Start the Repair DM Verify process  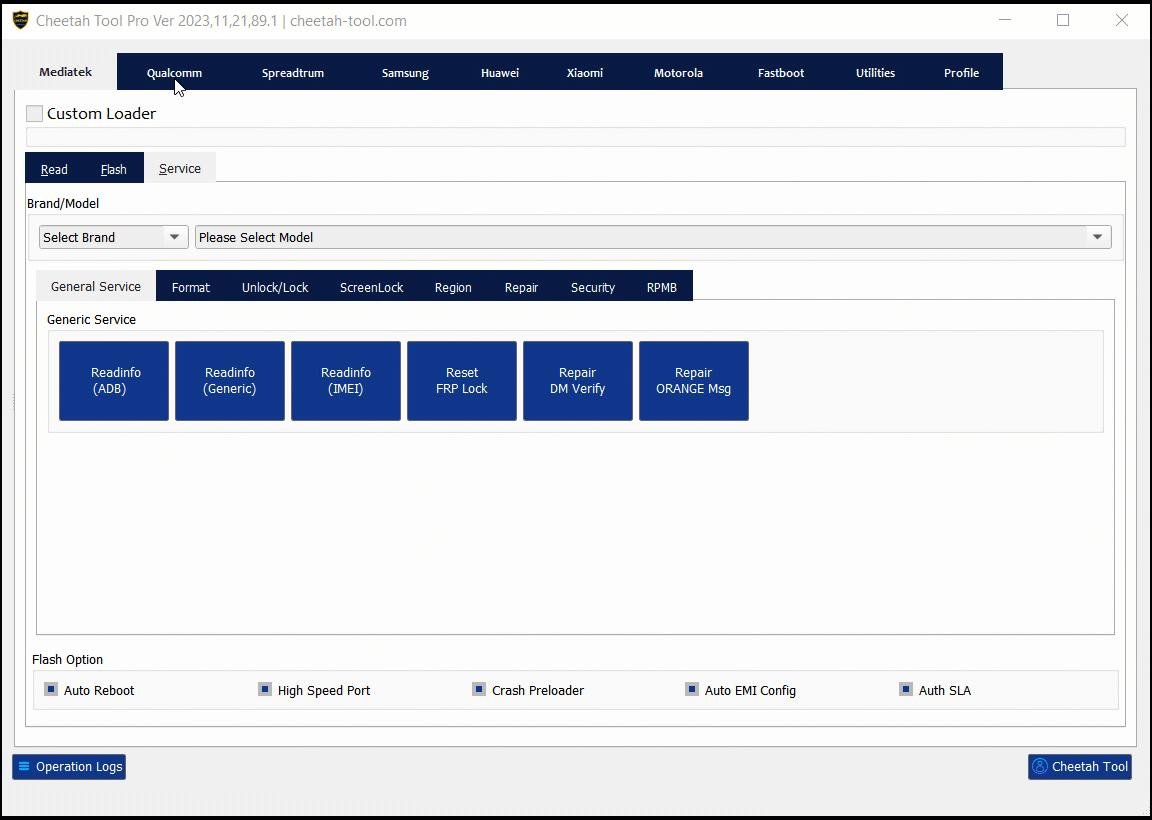pyautogui.click(x=577, y=380)
